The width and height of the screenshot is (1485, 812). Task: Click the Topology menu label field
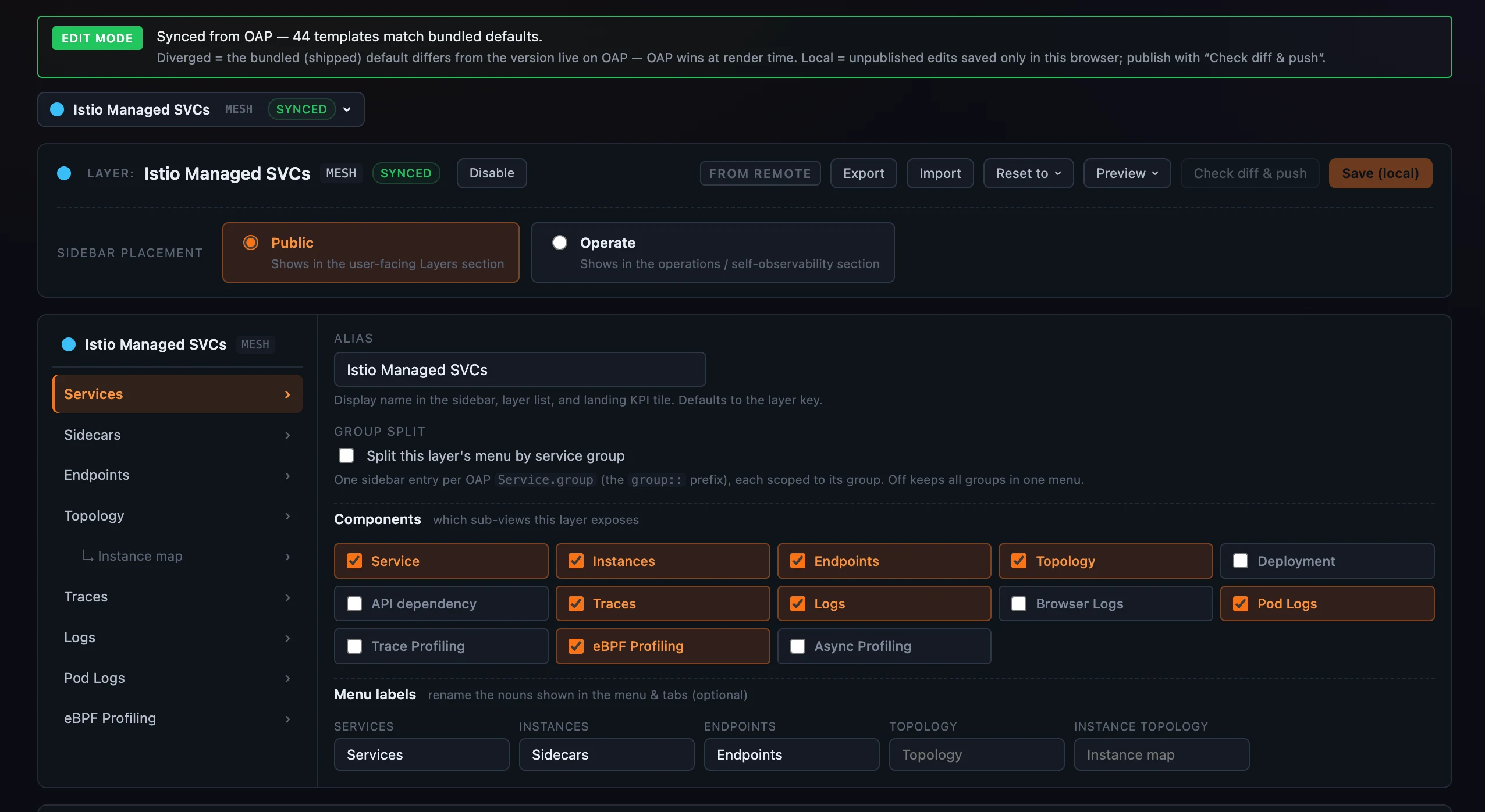pyautogui.click(x=976, y=754)
